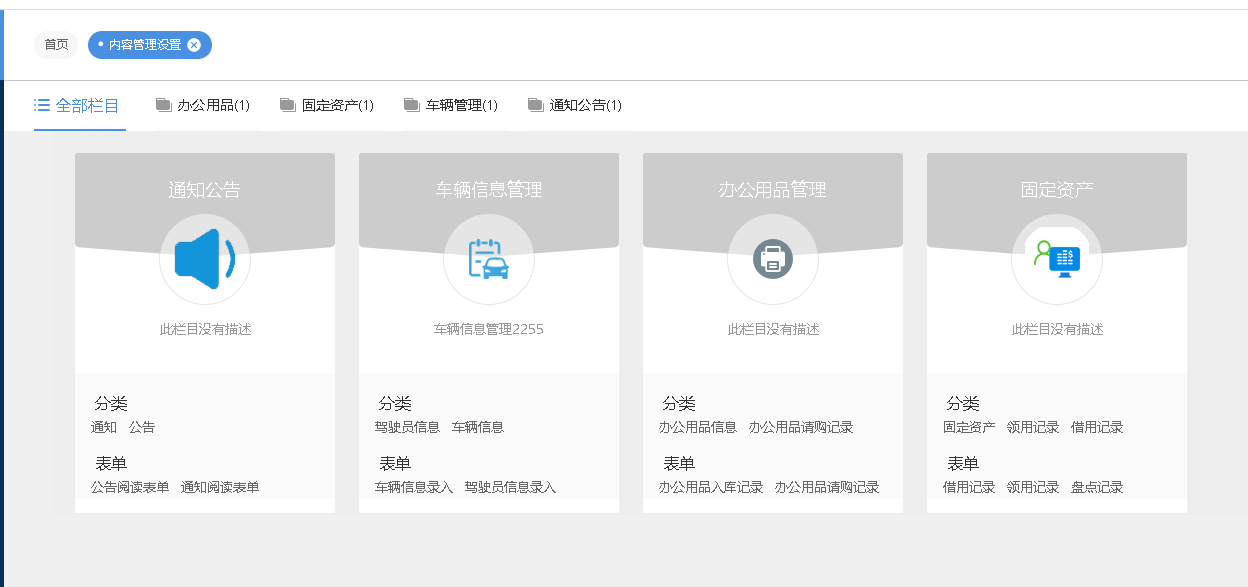Viewport: 1248px width, 587px height.
Task: Click folder icon next to 车辆管理(1)
Action: click(412, 105)
